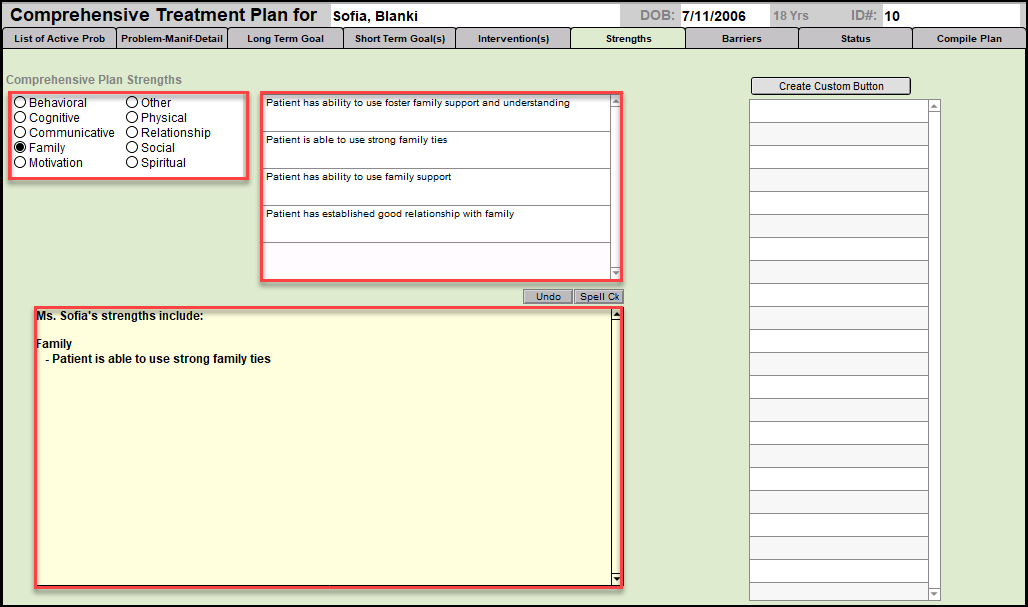Select the Behavioral radio button

[x=20, y=103]
